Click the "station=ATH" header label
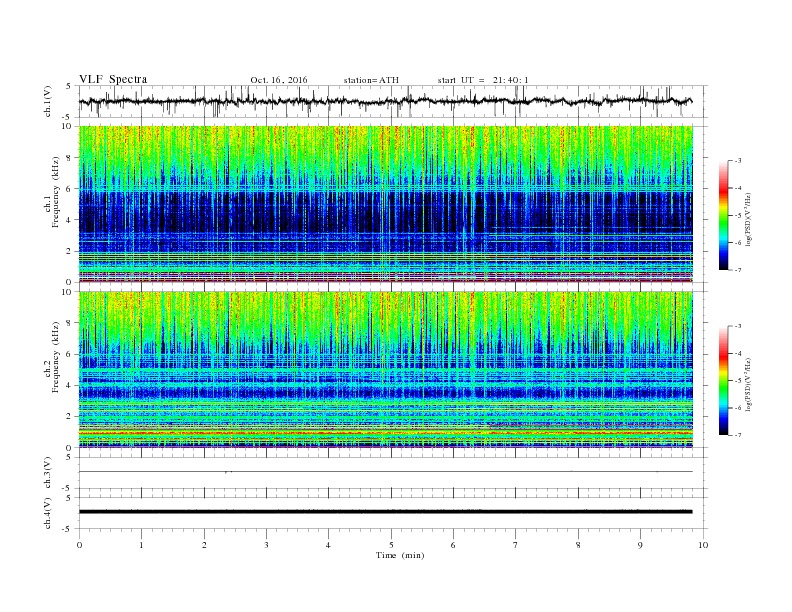 (371, 80)
